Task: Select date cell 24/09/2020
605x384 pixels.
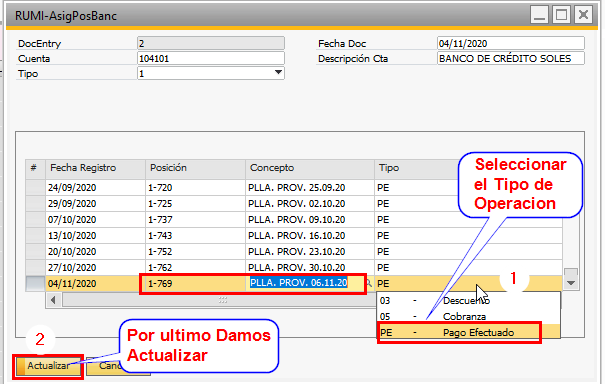Action: (x=95, y=188)
